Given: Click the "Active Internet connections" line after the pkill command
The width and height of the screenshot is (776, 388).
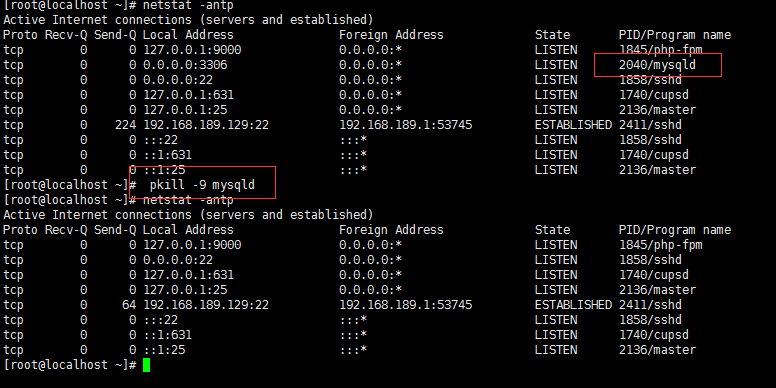Looking at the screenshot, I should click(188, 215).
